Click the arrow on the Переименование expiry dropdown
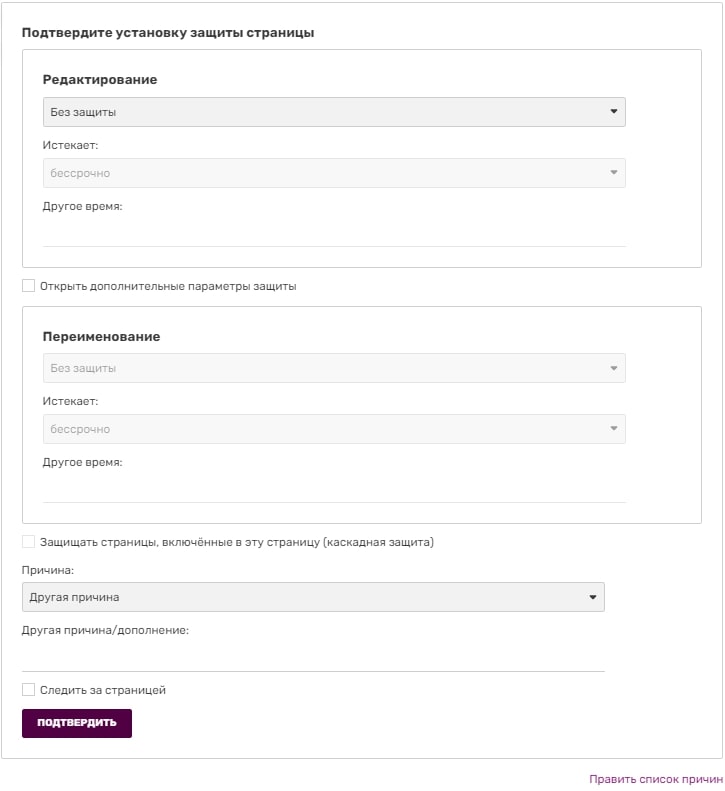 click(614, 429)
